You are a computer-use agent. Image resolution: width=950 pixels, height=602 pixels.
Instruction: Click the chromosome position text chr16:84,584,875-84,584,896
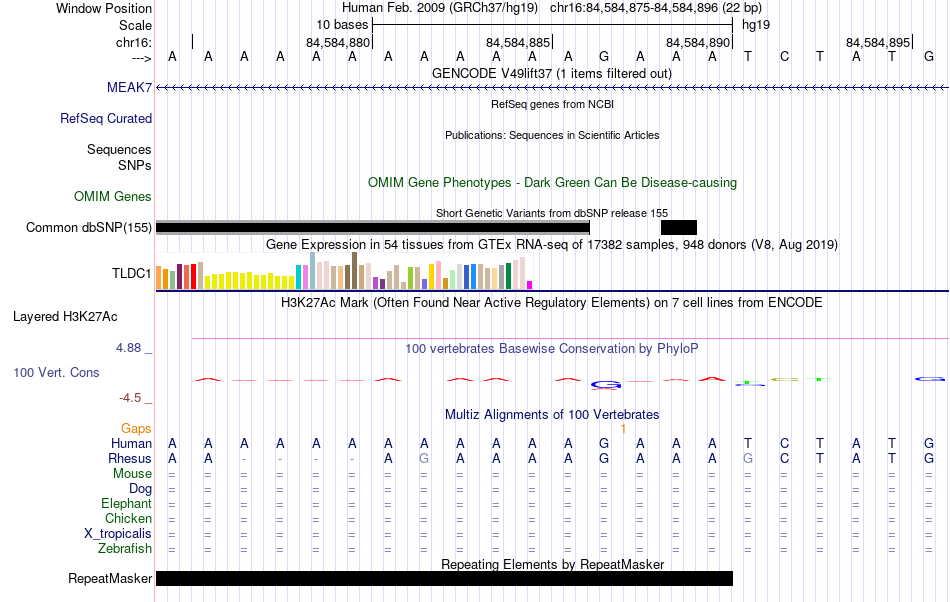(x=634, y=8)
